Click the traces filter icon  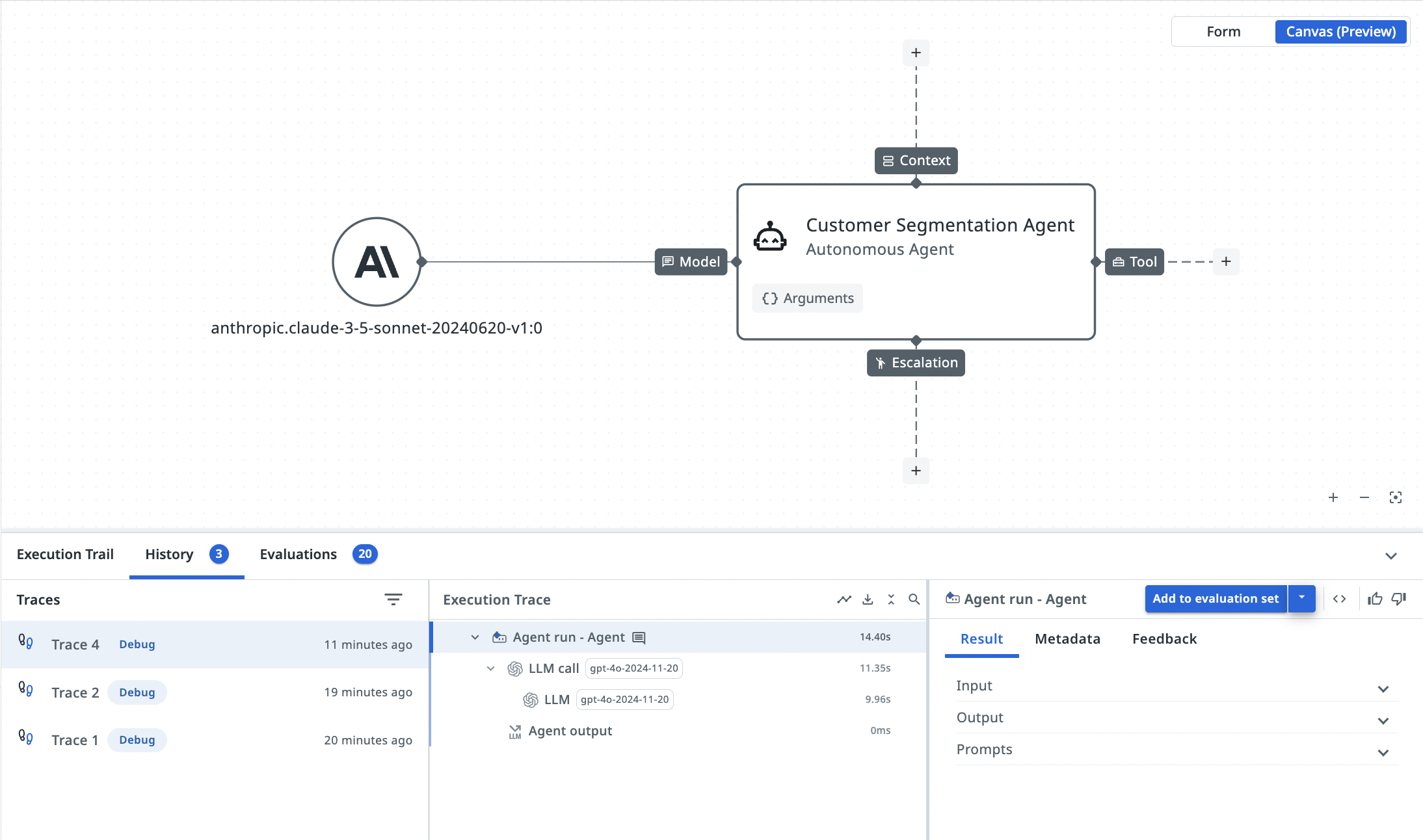tap(393, 599)
